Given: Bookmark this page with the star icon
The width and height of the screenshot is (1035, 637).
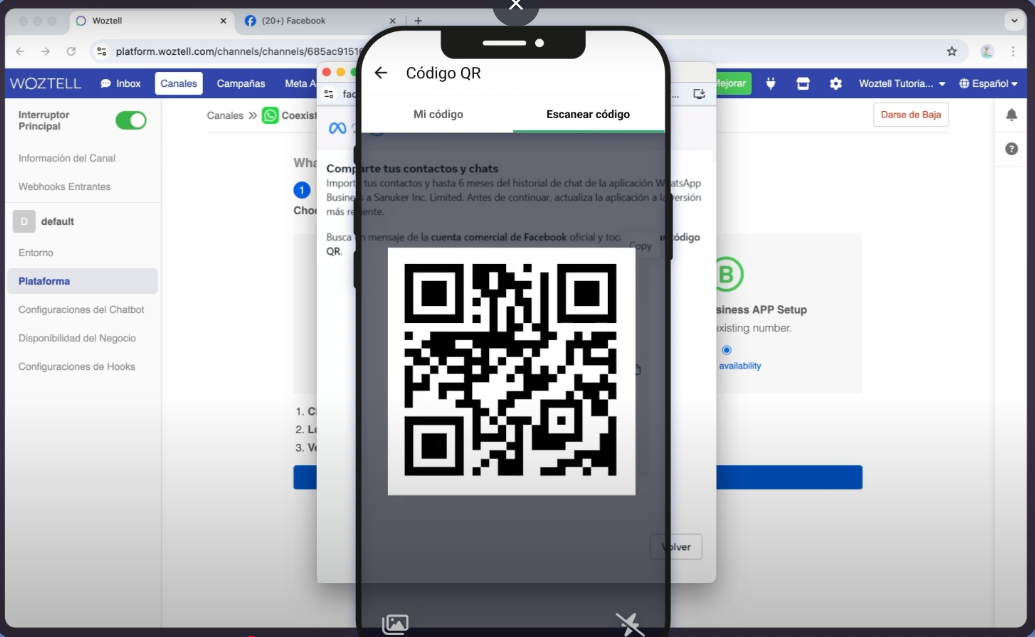Looking at the screenshot, I should click(x=952, y=51).
